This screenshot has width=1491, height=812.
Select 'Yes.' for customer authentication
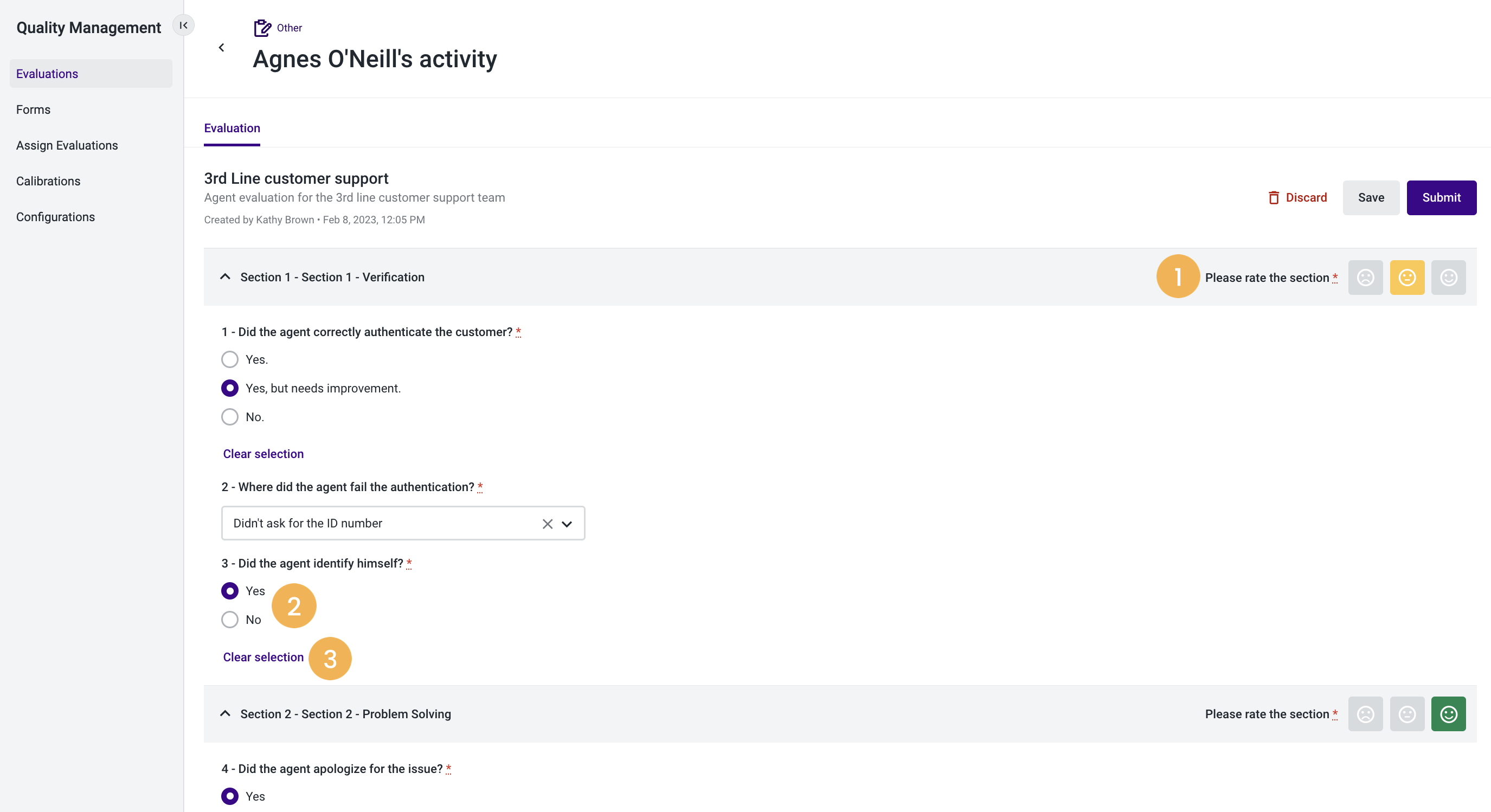tap(230, 359)
